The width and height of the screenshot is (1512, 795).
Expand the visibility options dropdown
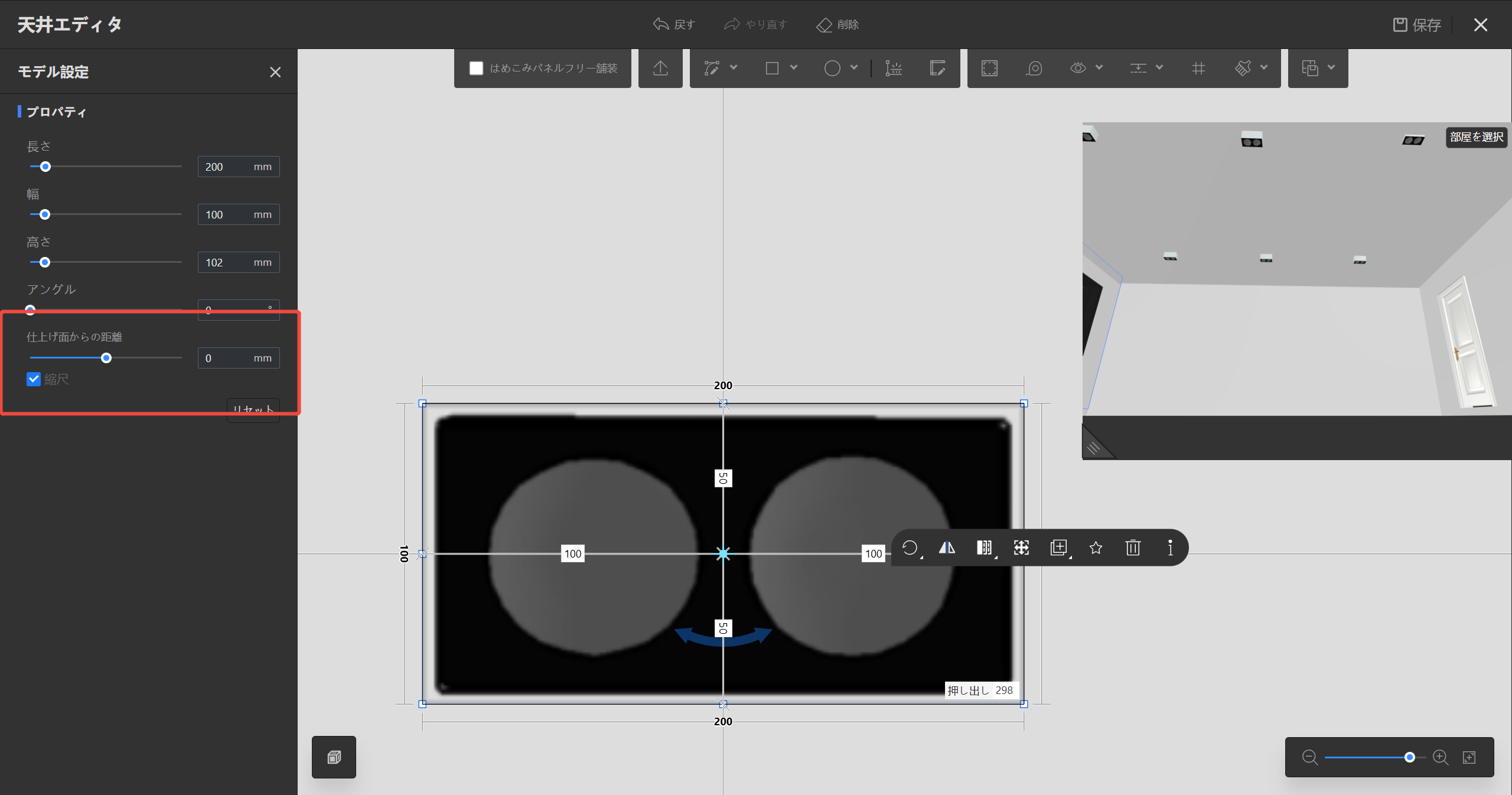[1099, 68]
